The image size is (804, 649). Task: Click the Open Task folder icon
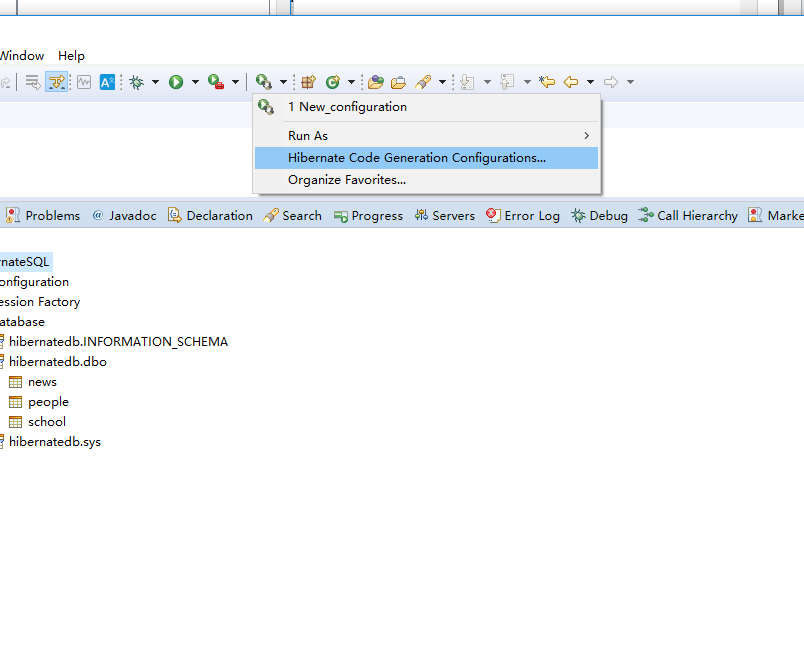coord(398,82)
